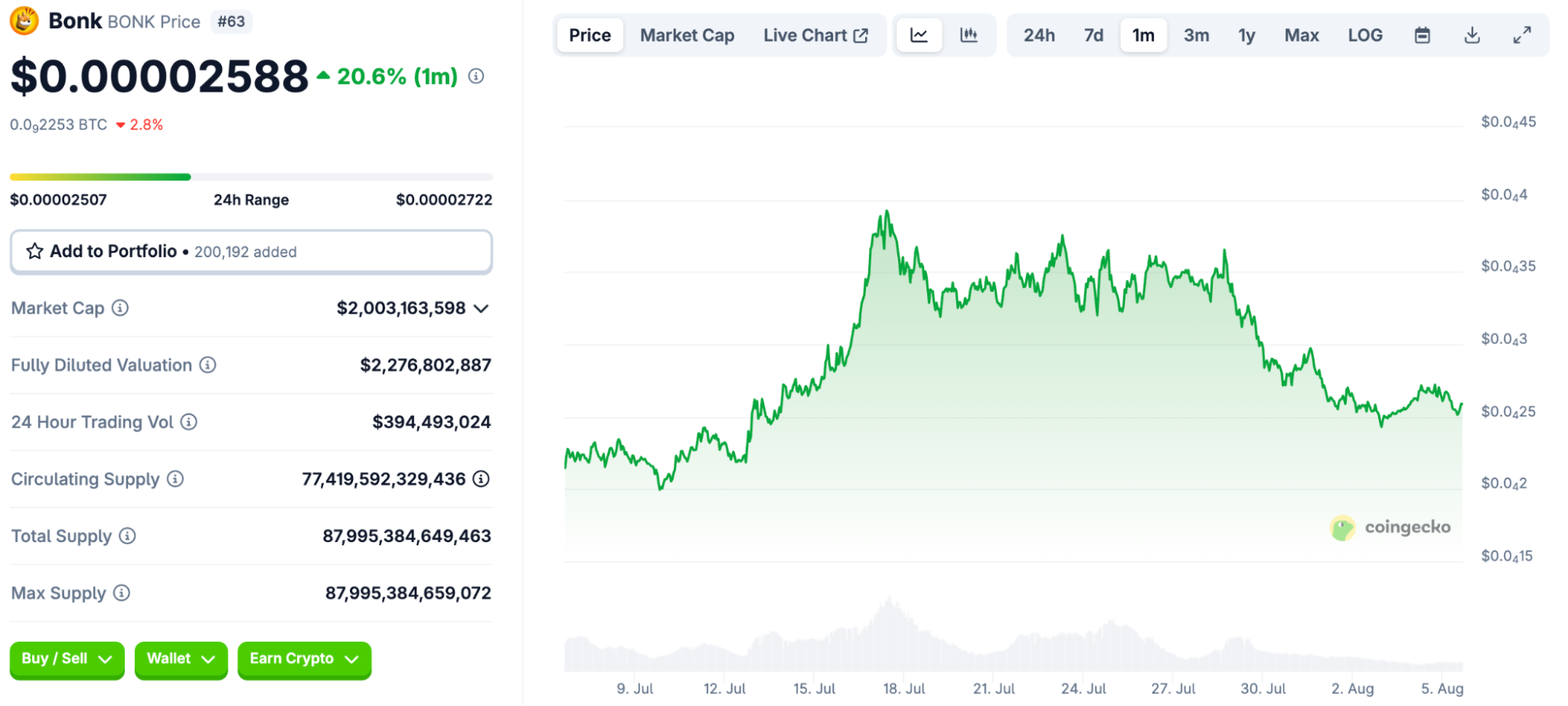Expand the Buy / Sell dropdown
This screenshot has width=1568, height=706.
[x=67, y=660]
